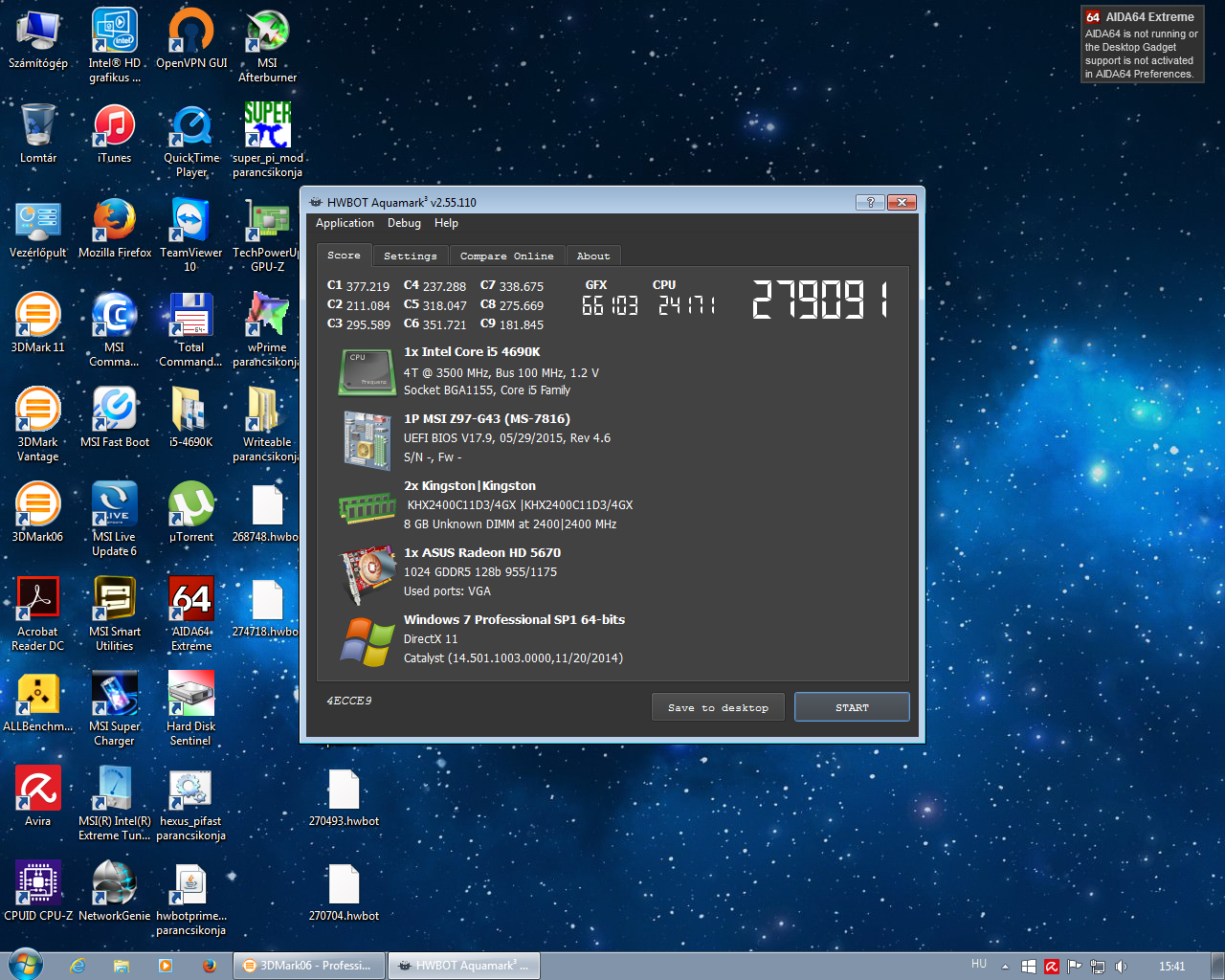The height and width of the screenshot is (980, 1225).
Task: Open MSI Command Center shortcut
Action: click(115, 330)
